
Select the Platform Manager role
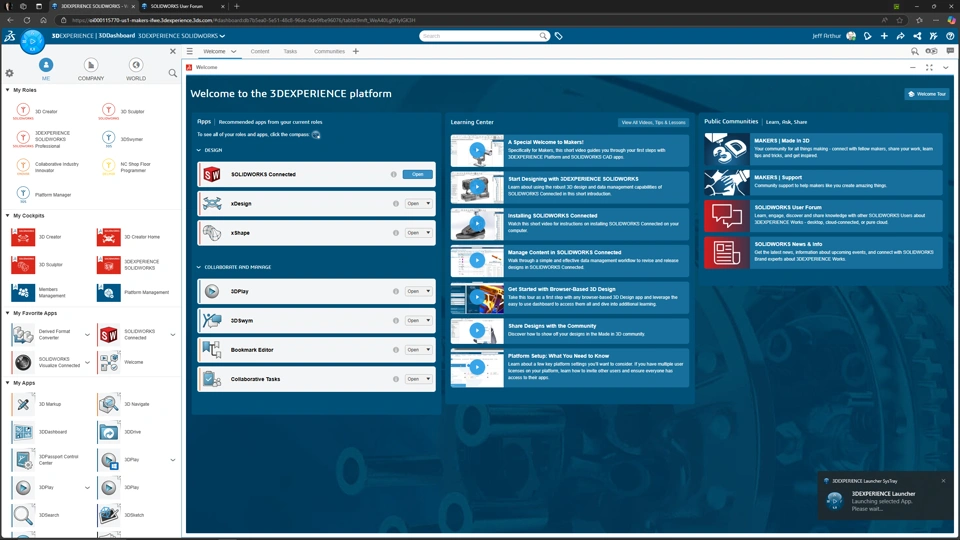pos(43,195)
